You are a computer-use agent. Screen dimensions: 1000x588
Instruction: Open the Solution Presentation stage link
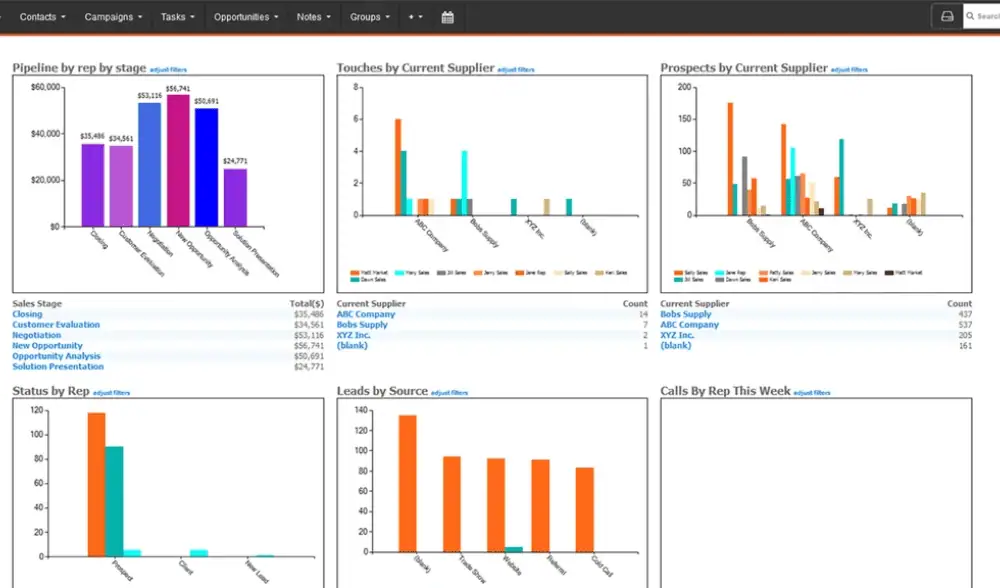(58, 367)
